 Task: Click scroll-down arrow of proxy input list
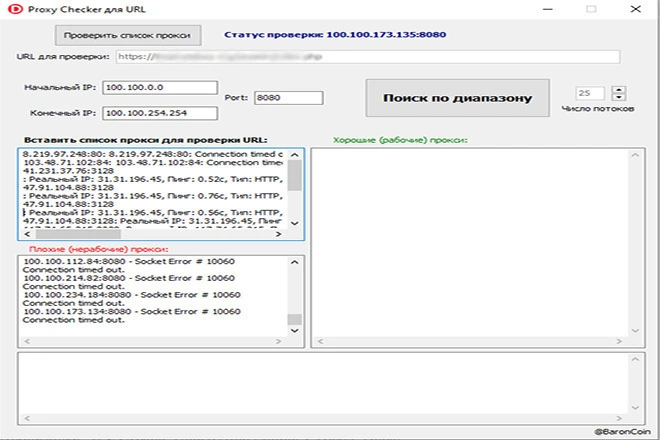coord(295,222)
